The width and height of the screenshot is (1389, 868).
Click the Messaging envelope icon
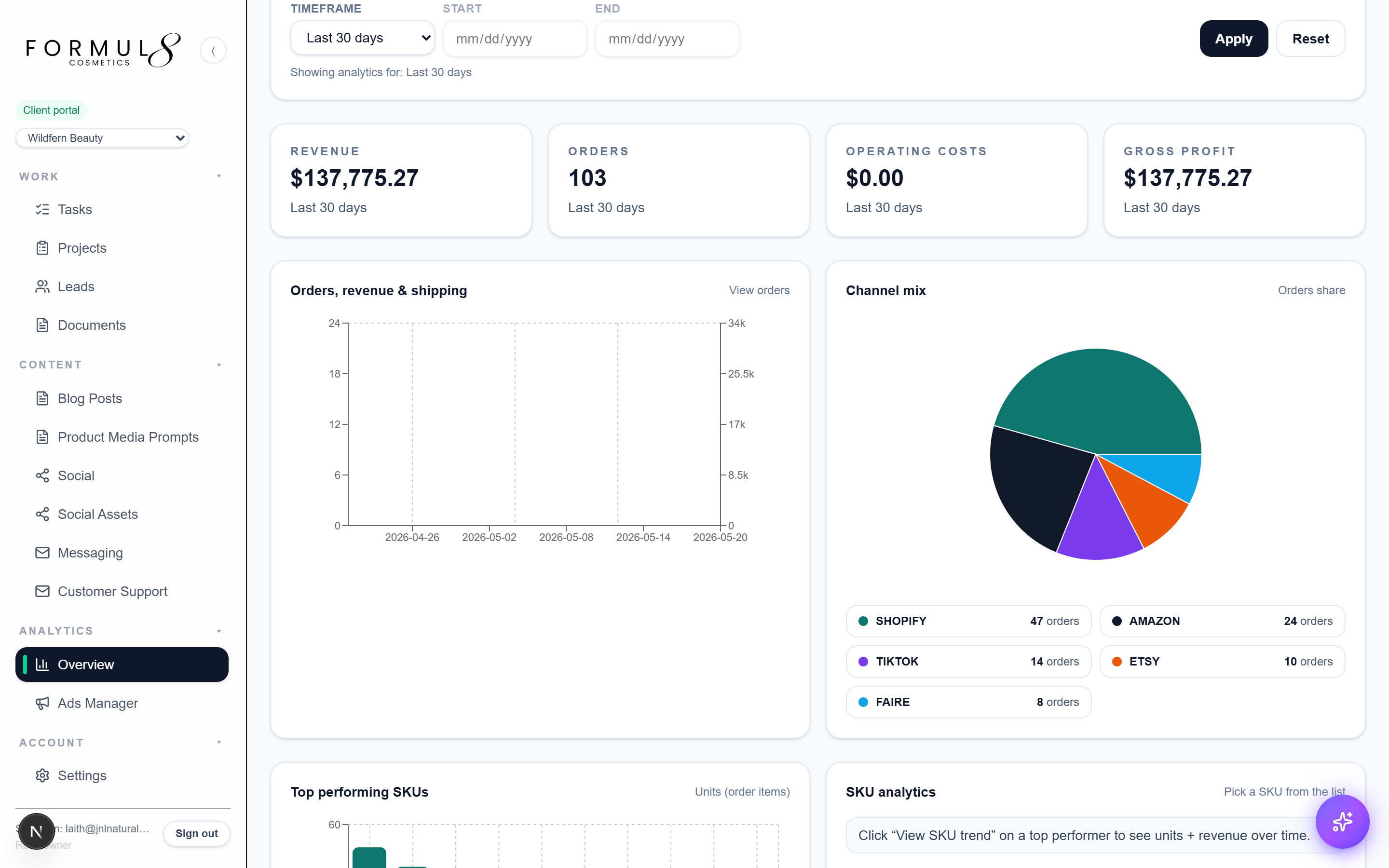(42, 552)
